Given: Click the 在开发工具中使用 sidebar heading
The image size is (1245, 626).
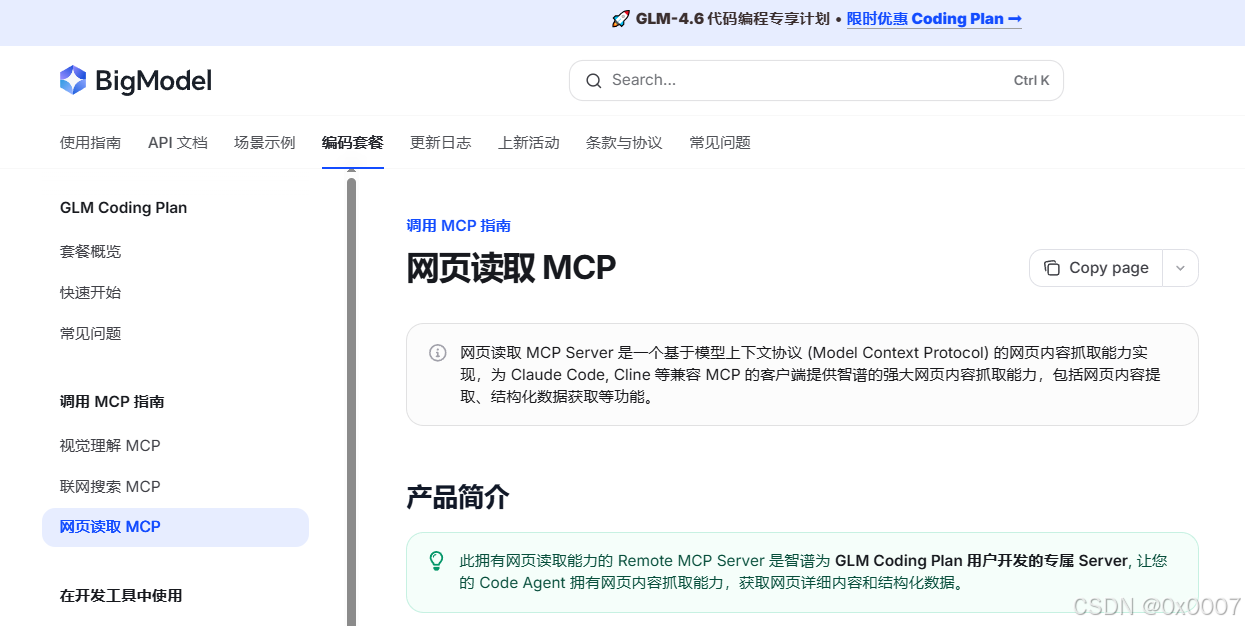Looking at the screenshot, I should [121, 596].
